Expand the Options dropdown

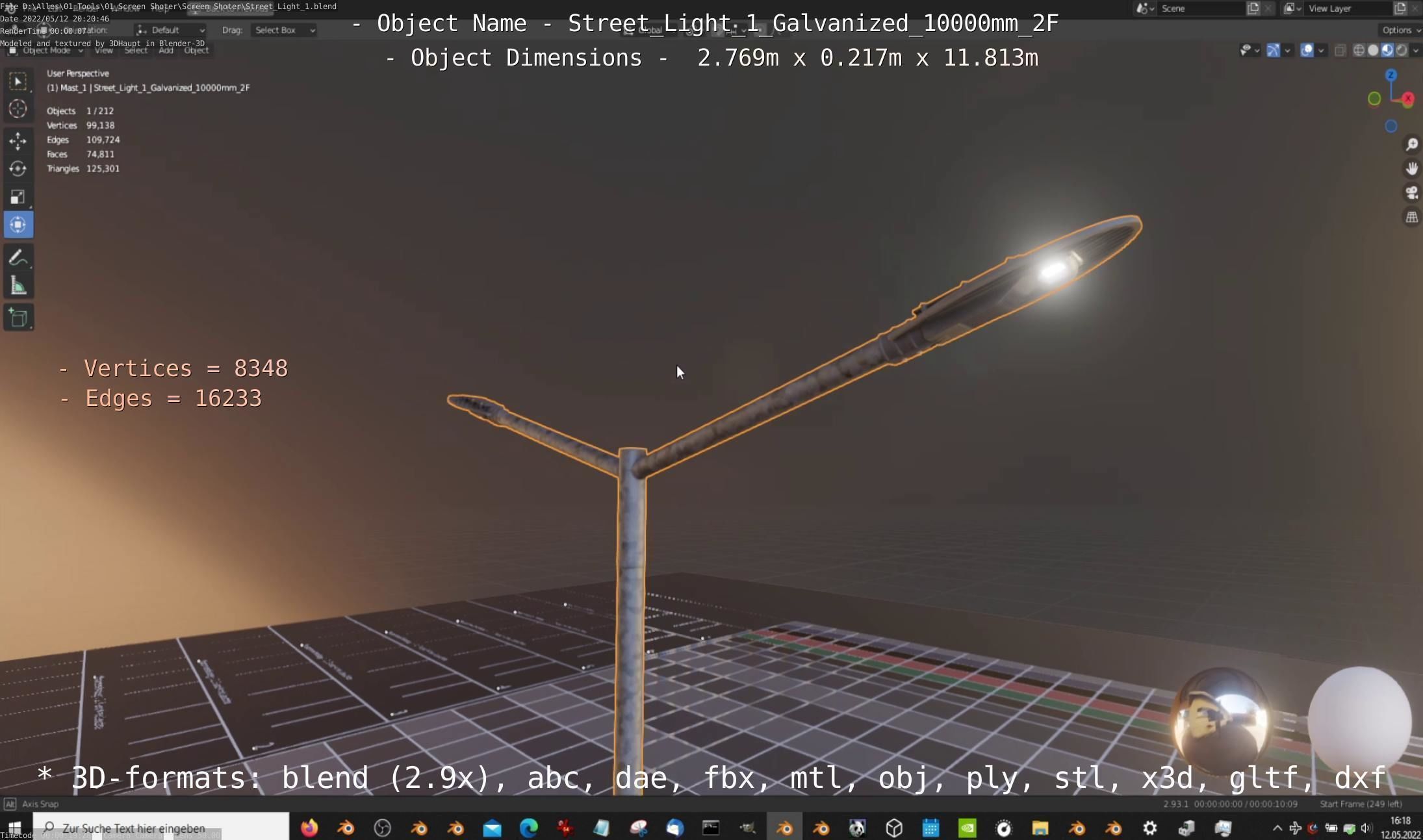pyautogui.click(x=1400, y=30)
